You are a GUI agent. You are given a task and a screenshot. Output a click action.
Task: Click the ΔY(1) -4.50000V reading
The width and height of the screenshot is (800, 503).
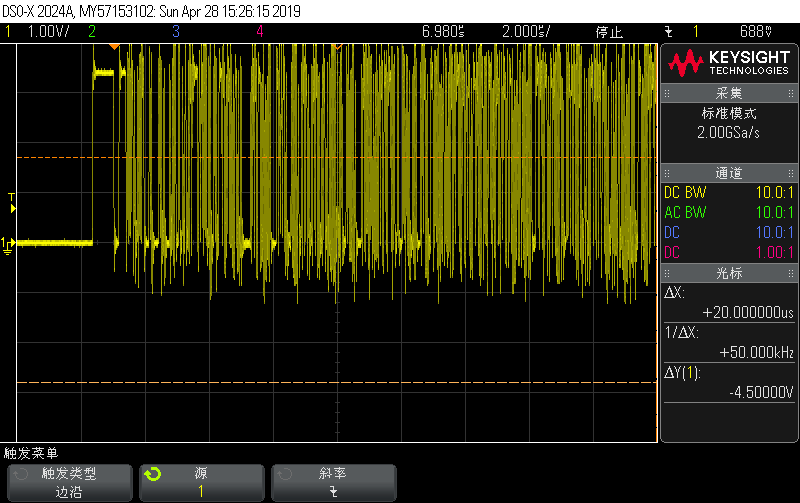(x=729, y=383)
